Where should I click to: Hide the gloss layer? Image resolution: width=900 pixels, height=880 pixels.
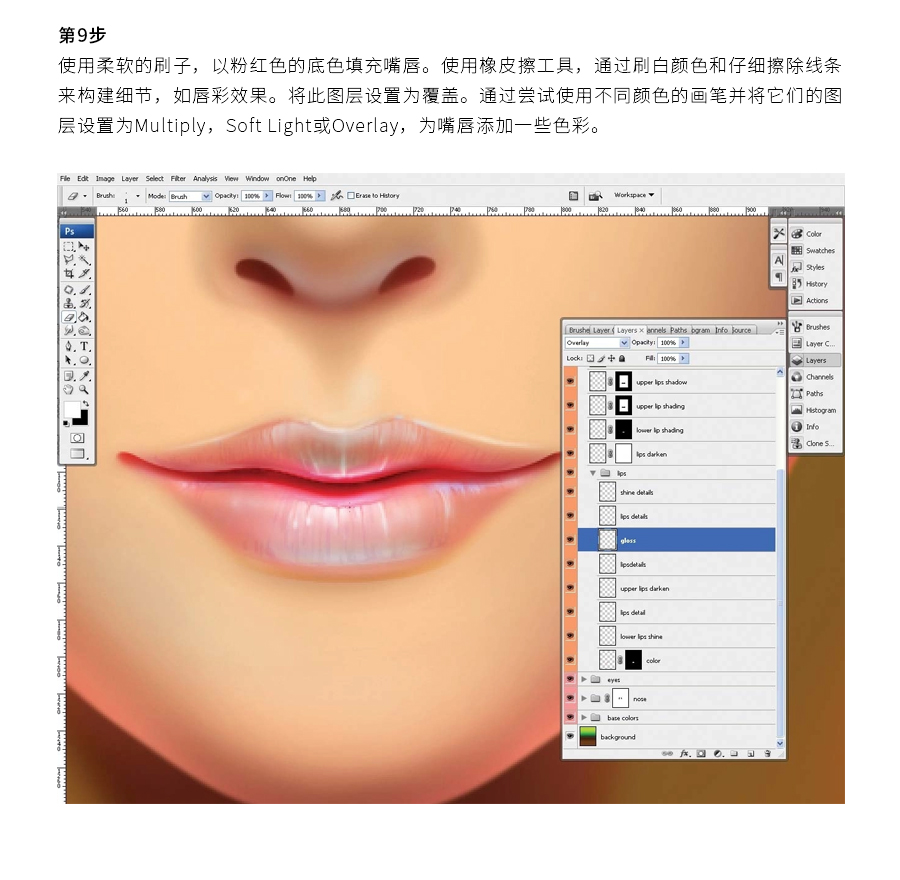point(571,540)
